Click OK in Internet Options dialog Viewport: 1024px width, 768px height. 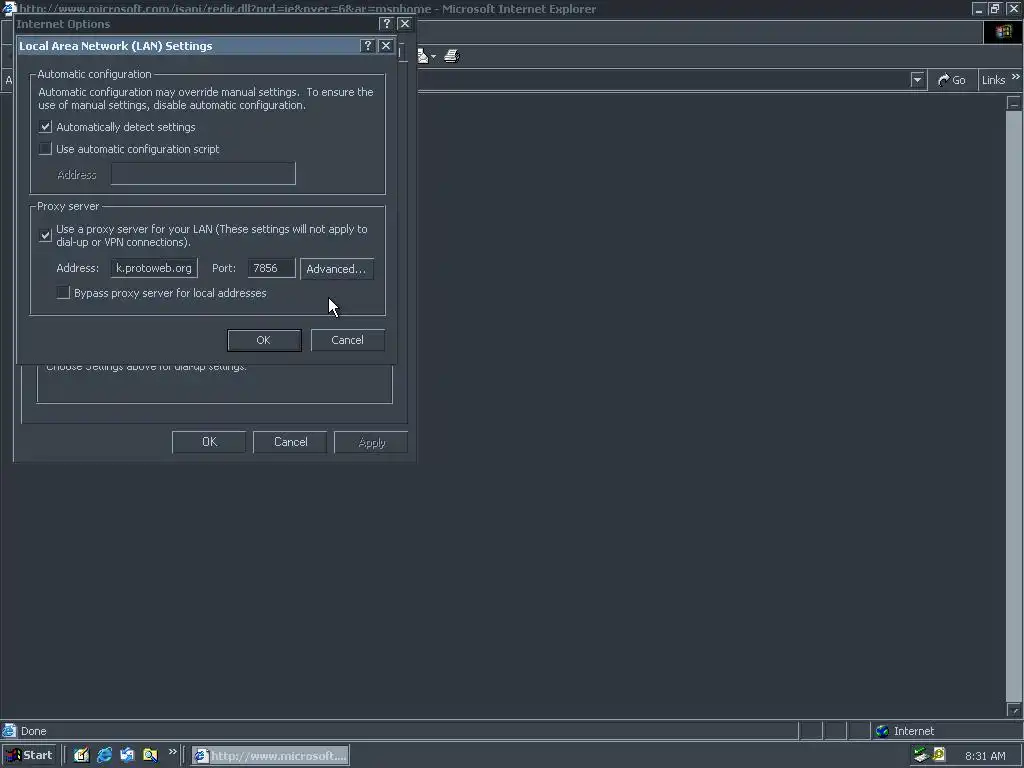pyautogui.click(x=209, y=442)
